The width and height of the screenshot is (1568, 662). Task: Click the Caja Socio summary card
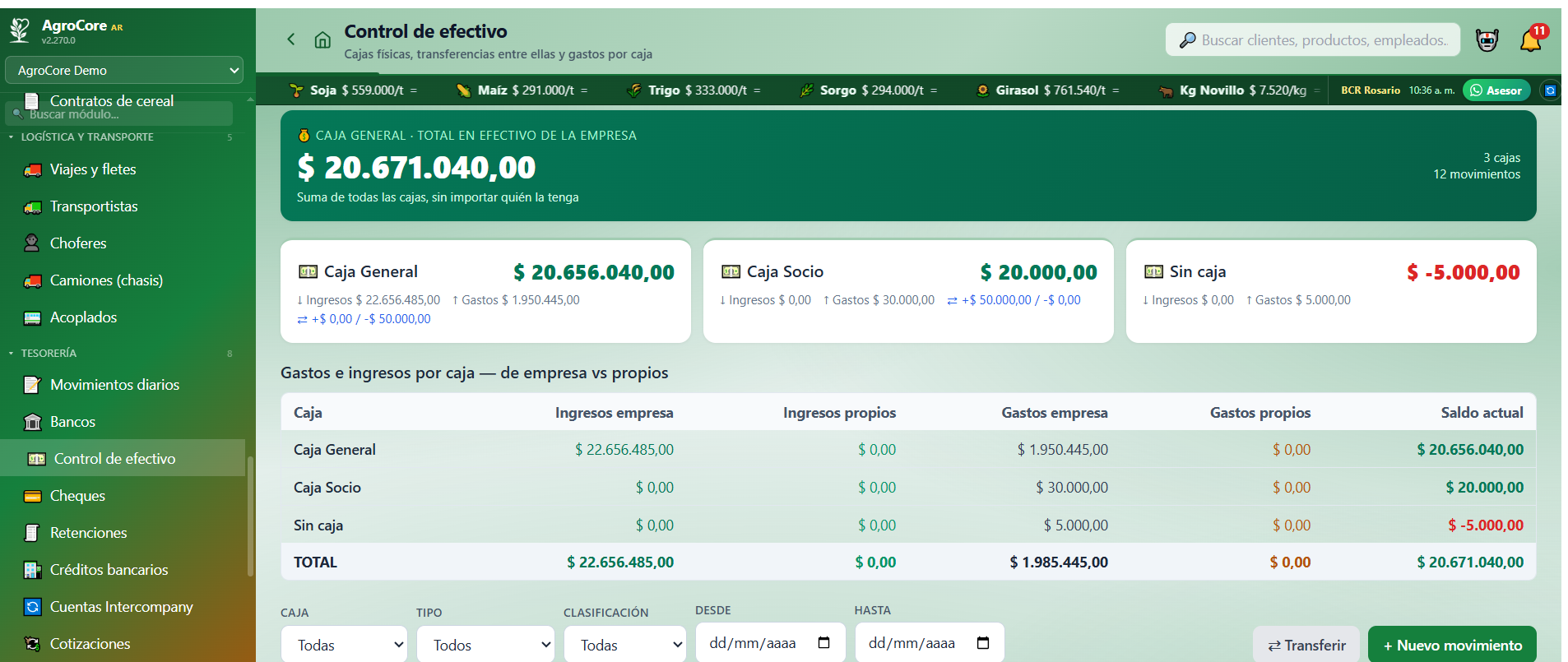pyautogui.click(x=908, y=291)
